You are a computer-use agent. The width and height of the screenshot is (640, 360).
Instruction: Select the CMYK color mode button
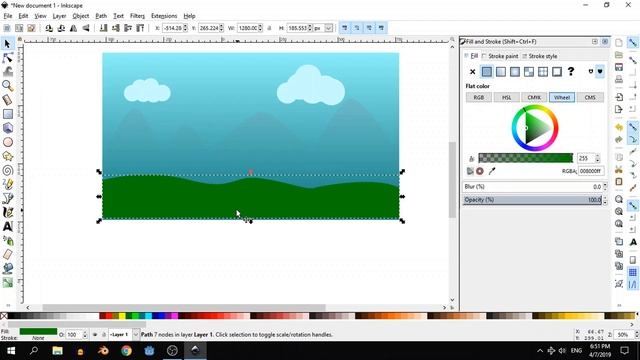coord(534,98)
